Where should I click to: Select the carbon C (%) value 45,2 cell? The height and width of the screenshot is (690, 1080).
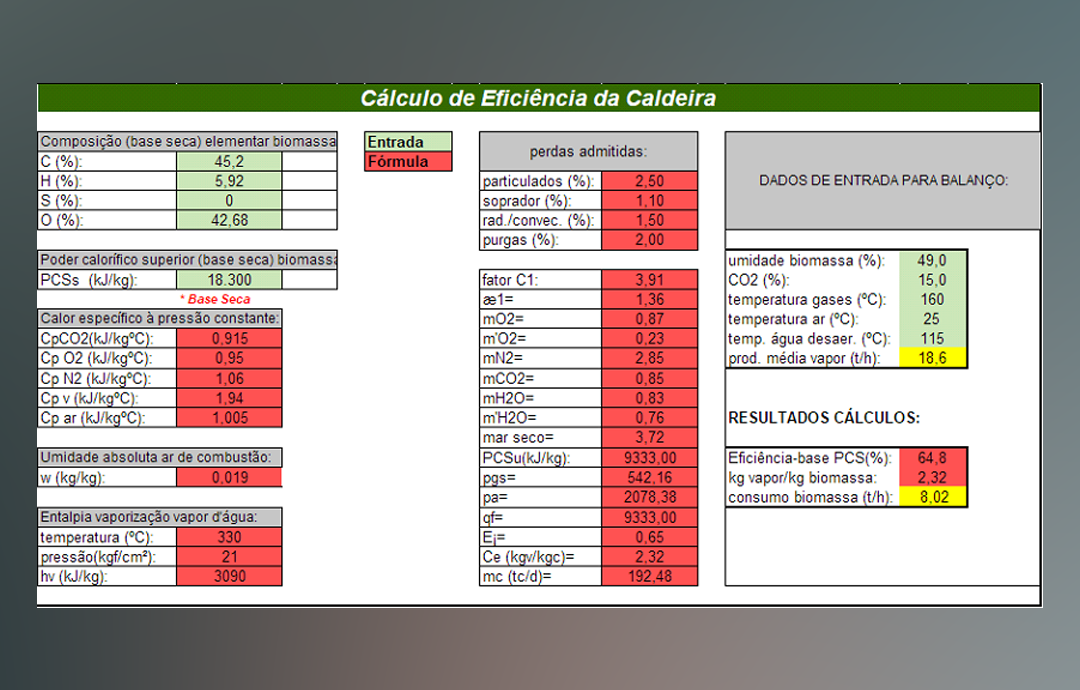coord(229,161)
